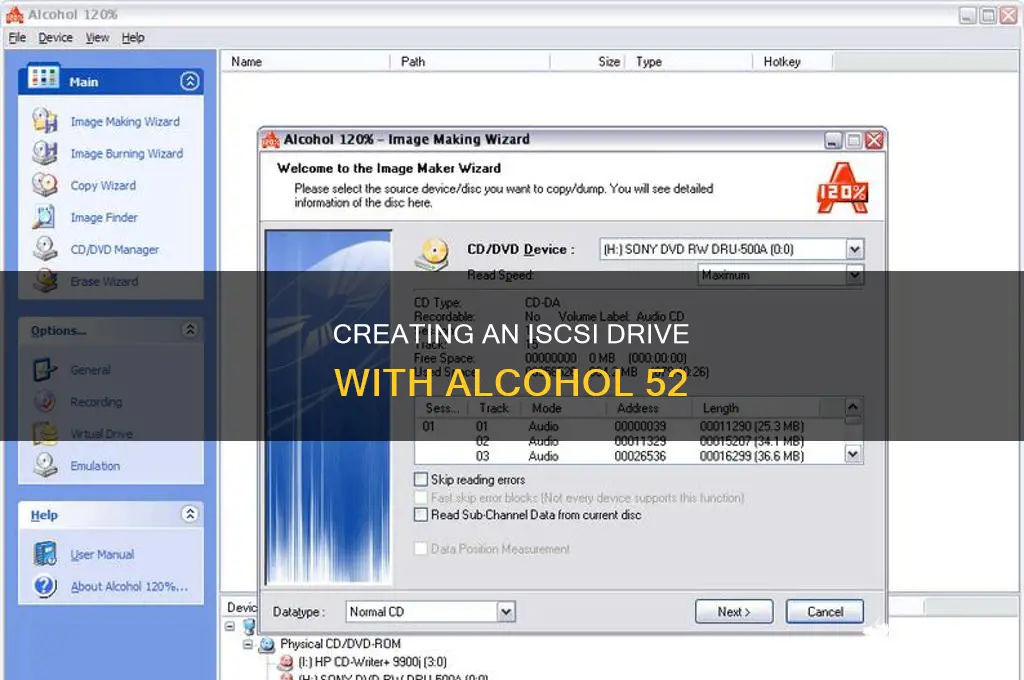Click the Size column header
The width and height of the screenshot is (1024, 680).
[x=588, y=61]
